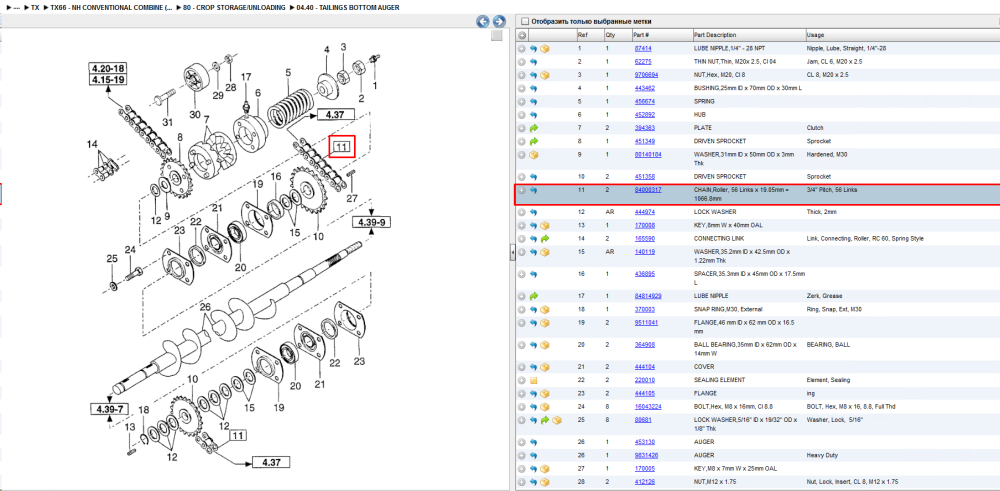Click the 4.15-19 reference label on diagram
This screenshot has height=491, width=1000.
107,80
